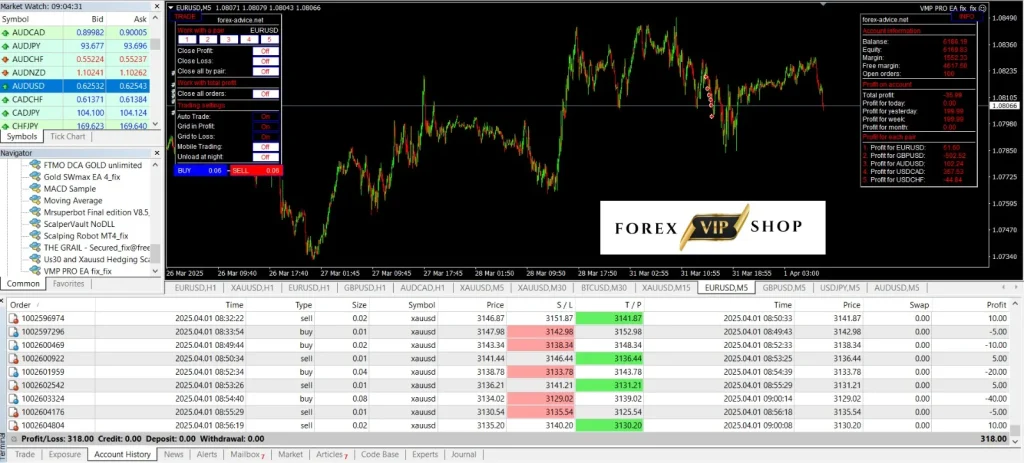Click the order icon for order 1002603324
This screenshot has height=463, width=1024.
pyautogui.click(x=13, y=398)
